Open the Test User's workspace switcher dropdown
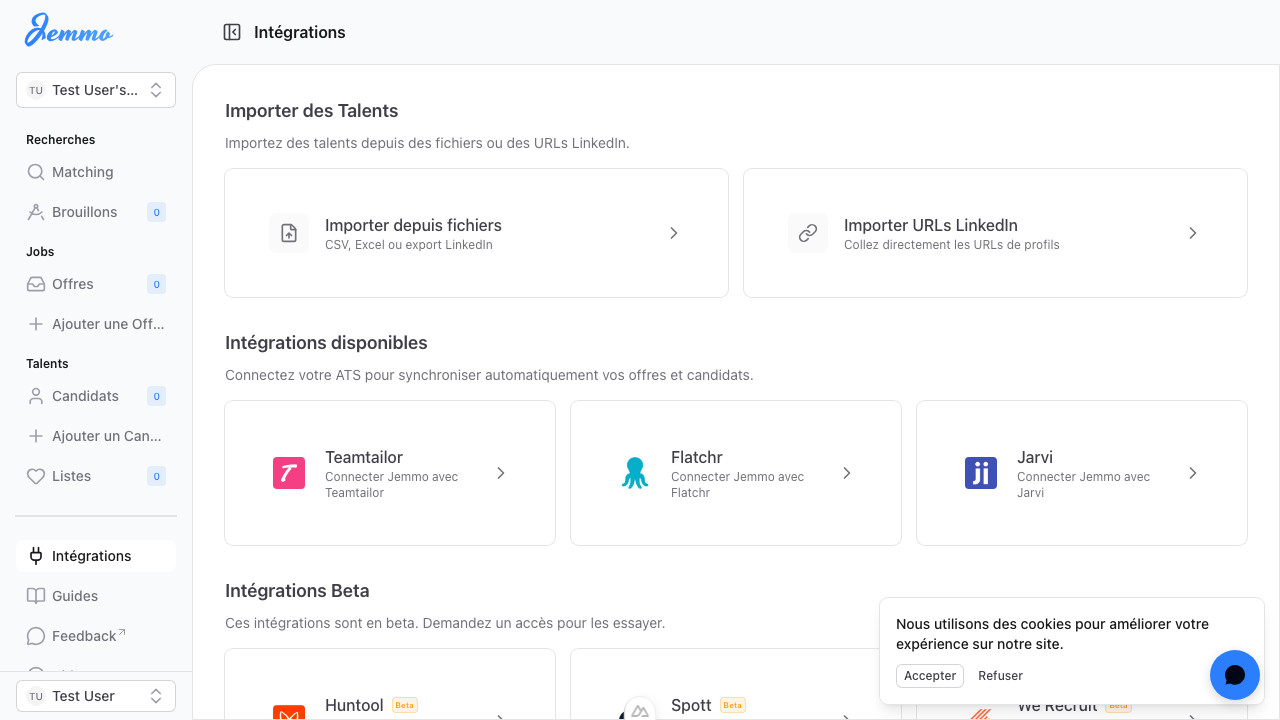The height and width of the screenshot is (720, 1280). click(96, 90)
